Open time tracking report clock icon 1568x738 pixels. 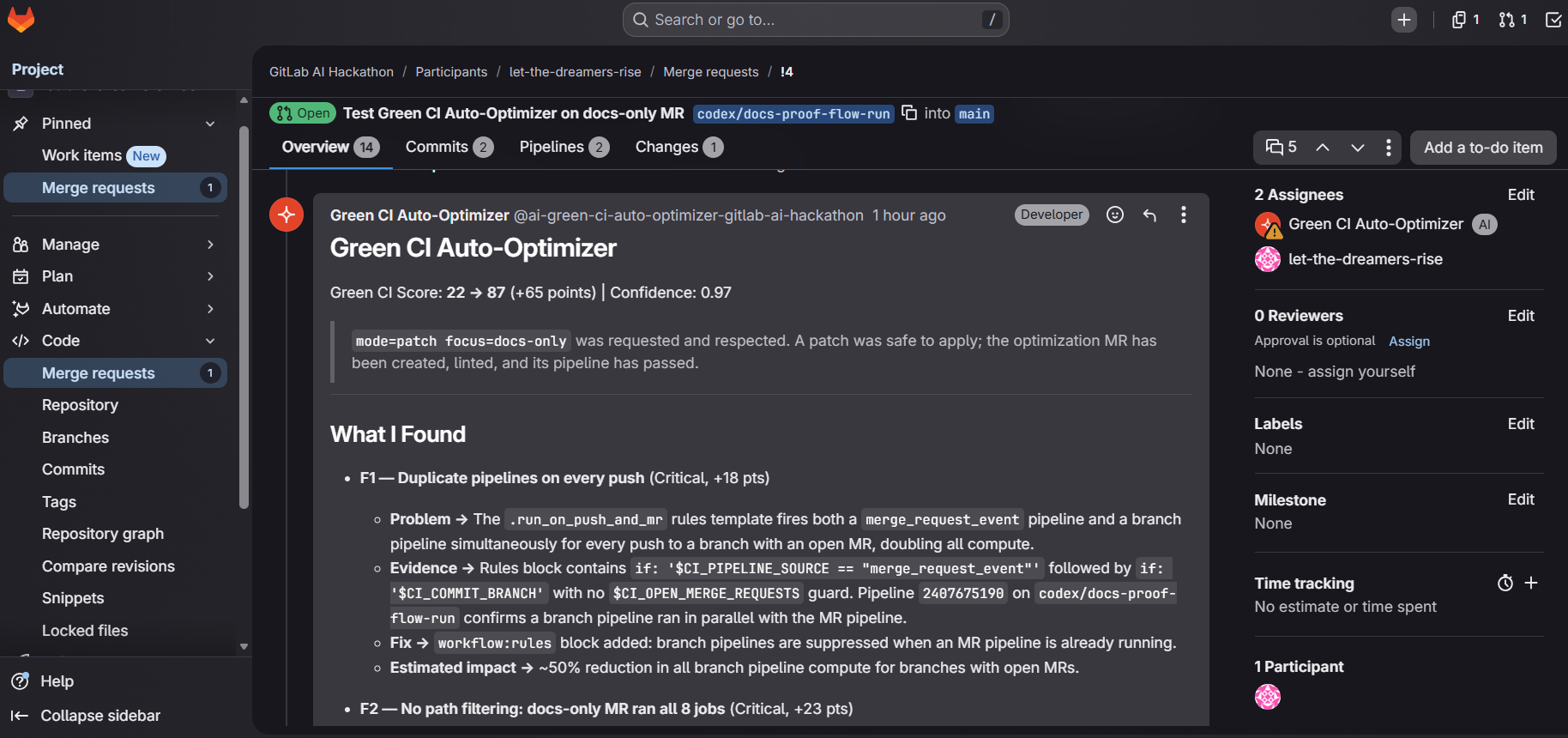(x=1505, y=584)
